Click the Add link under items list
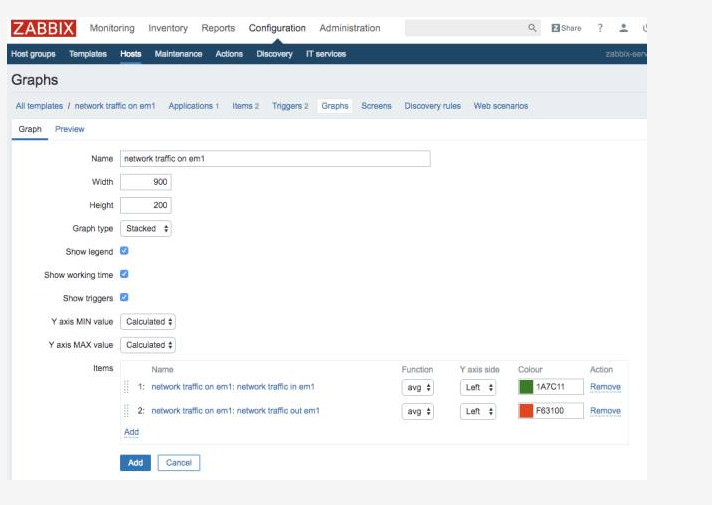 131,432
